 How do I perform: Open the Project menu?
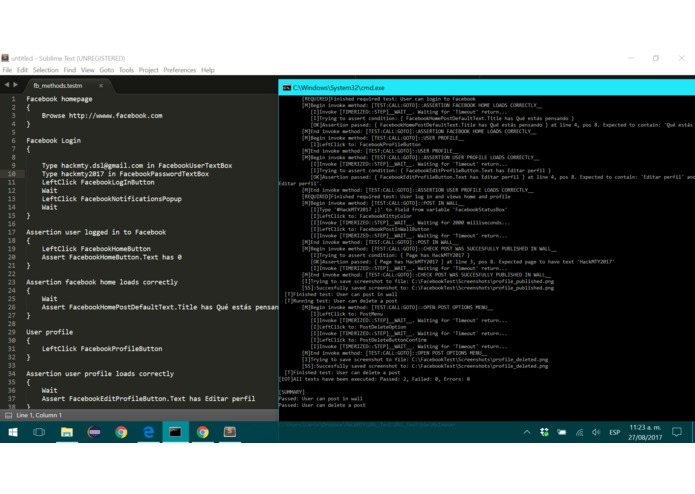point(148,70)
